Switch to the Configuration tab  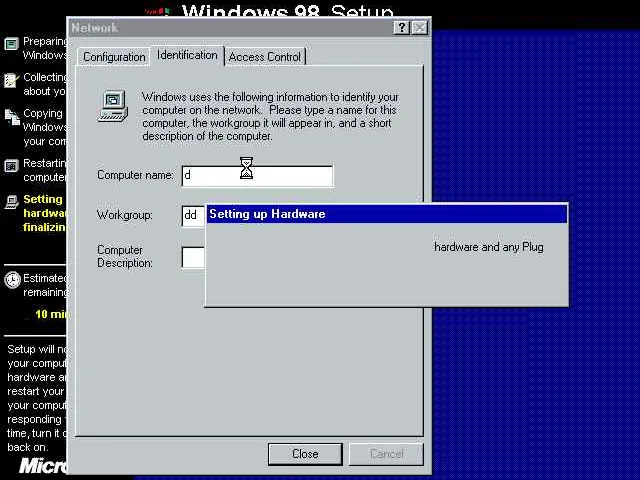click(114, 57)
